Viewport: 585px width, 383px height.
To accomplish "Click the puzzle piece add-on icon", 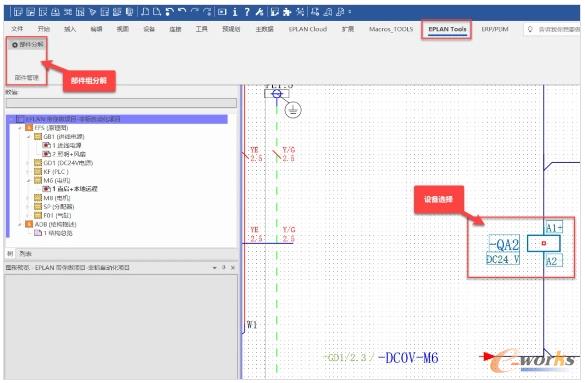I will point(287,12).
